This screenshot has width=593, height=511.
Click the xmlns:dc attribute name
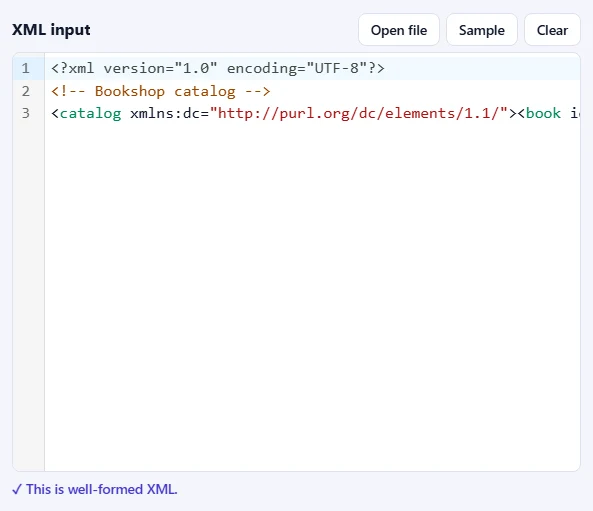point(165,113)
